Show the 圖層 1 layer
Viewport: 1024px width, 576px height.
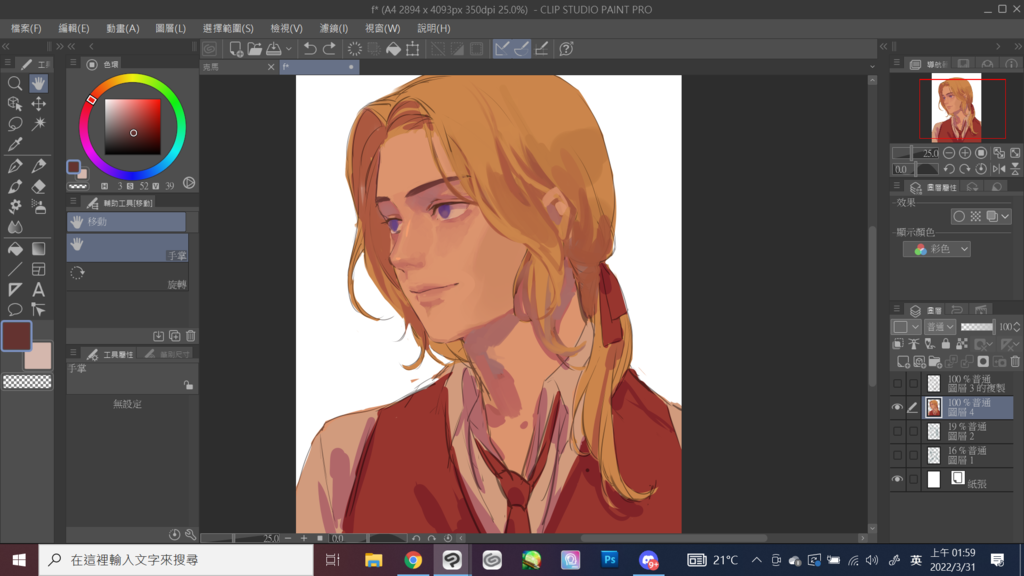point(897,455)
